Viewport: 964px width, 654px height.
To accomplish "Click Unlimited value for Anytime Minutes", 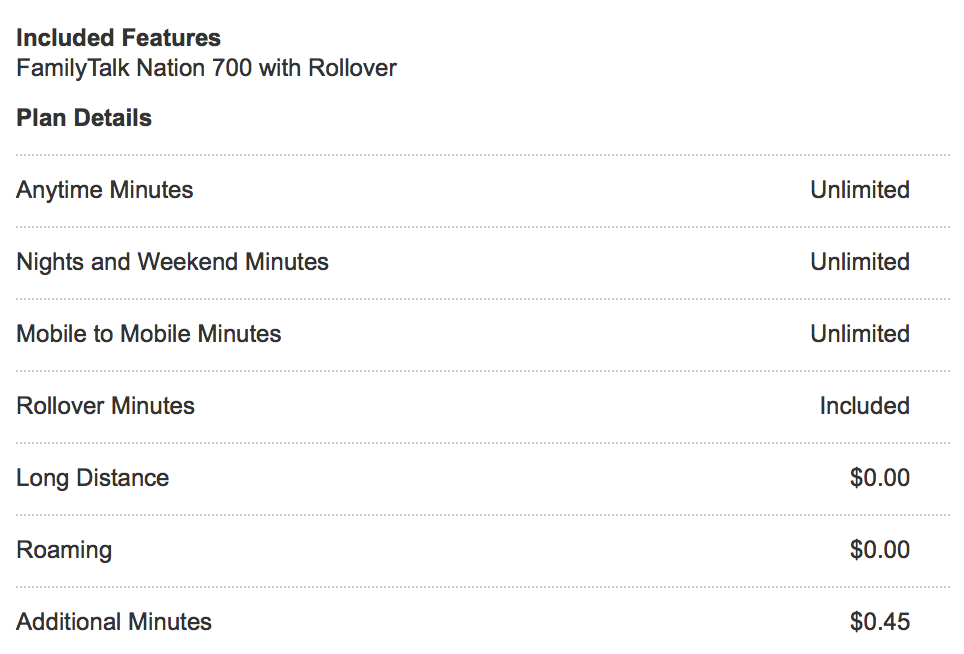I will pos(860,190).
